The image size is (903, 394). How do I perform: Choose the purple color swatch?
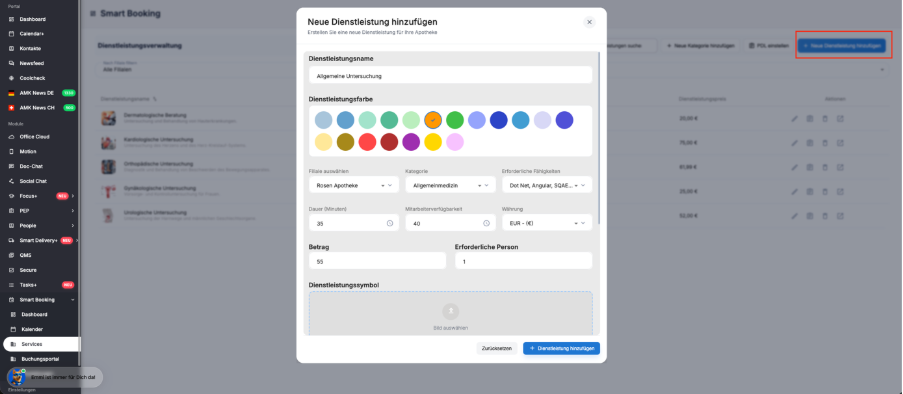point(411,142)
